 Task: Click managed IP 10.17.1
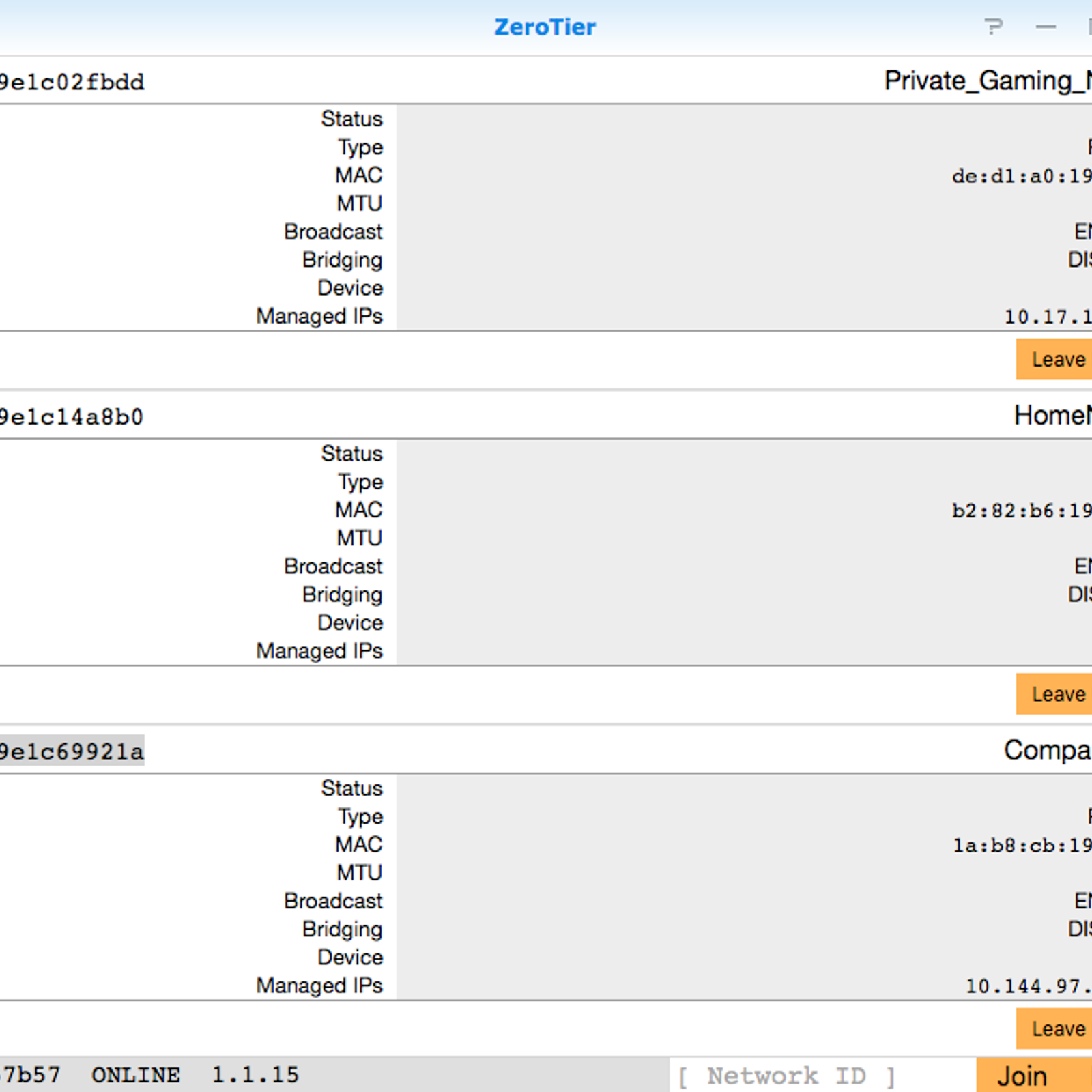point(1048,317)
